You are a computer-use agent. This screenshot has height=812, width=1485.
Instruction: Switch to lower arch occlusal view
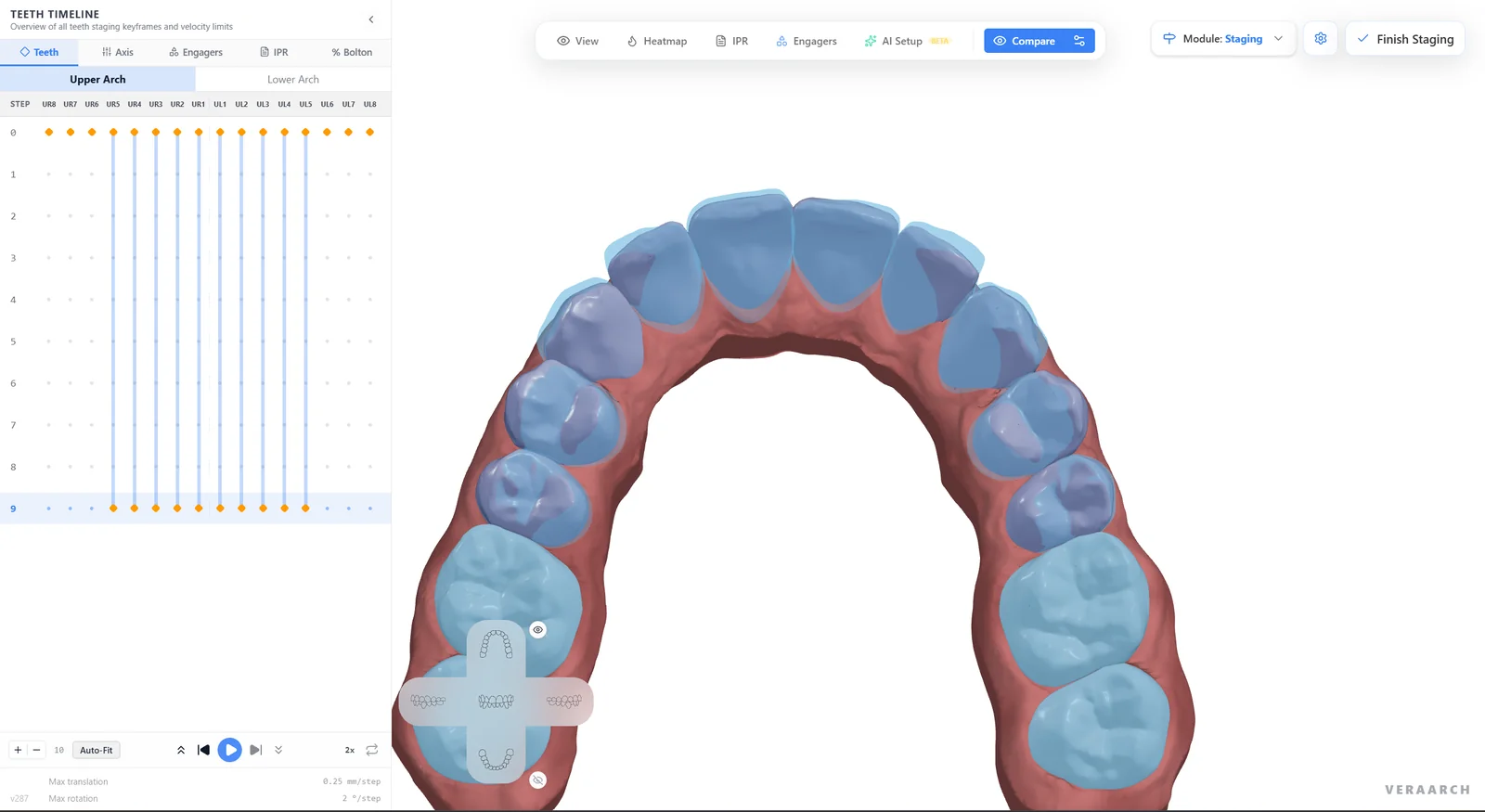pyautogui.click(x=496, y=759)
